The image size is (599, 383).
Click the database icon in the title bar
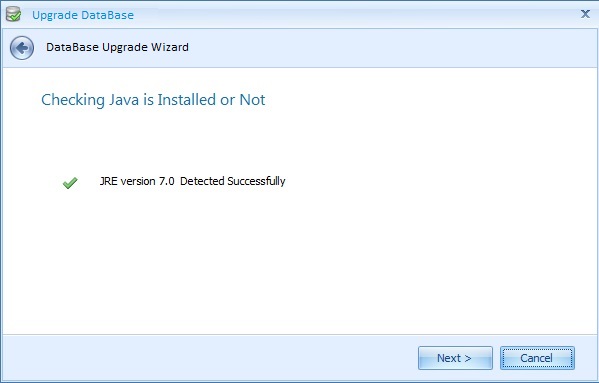coord(13,14)
